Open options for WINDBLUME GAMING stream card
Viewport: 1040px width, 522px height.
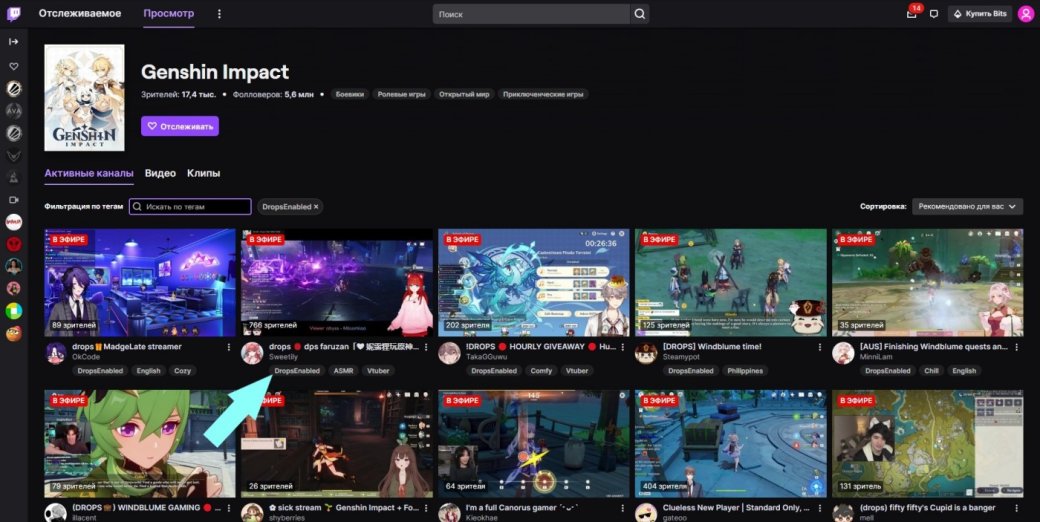click(229, 508)
